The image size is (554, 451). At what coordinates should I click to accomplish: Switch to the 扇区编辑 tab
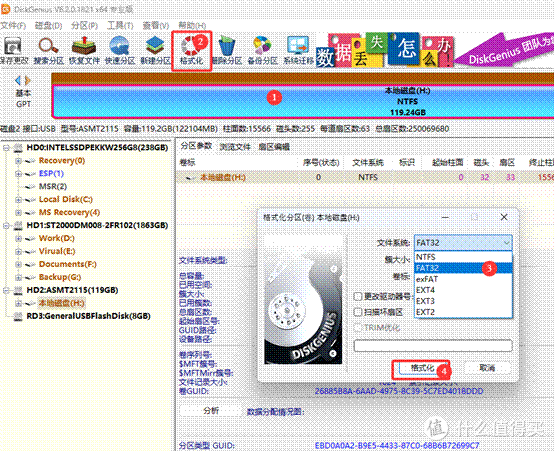click(x=274, y=147)
